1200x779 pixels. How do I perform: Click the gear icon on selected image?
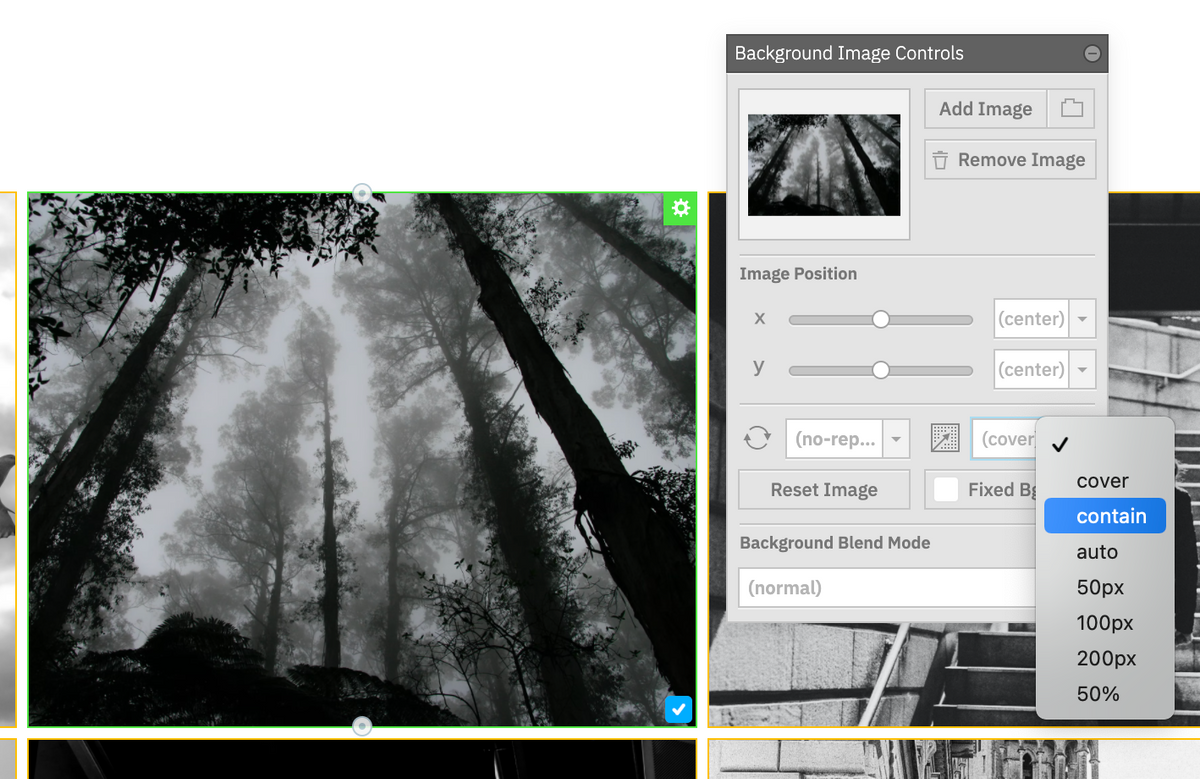680,209
